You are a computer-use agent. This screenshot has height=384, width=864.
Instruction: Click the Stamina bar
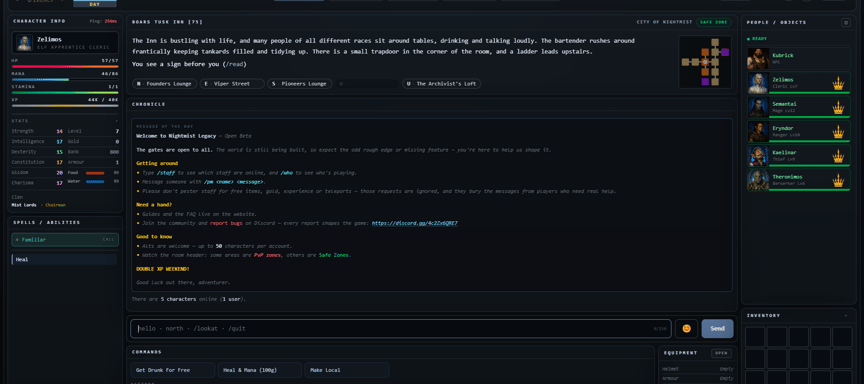coord(65,93)
